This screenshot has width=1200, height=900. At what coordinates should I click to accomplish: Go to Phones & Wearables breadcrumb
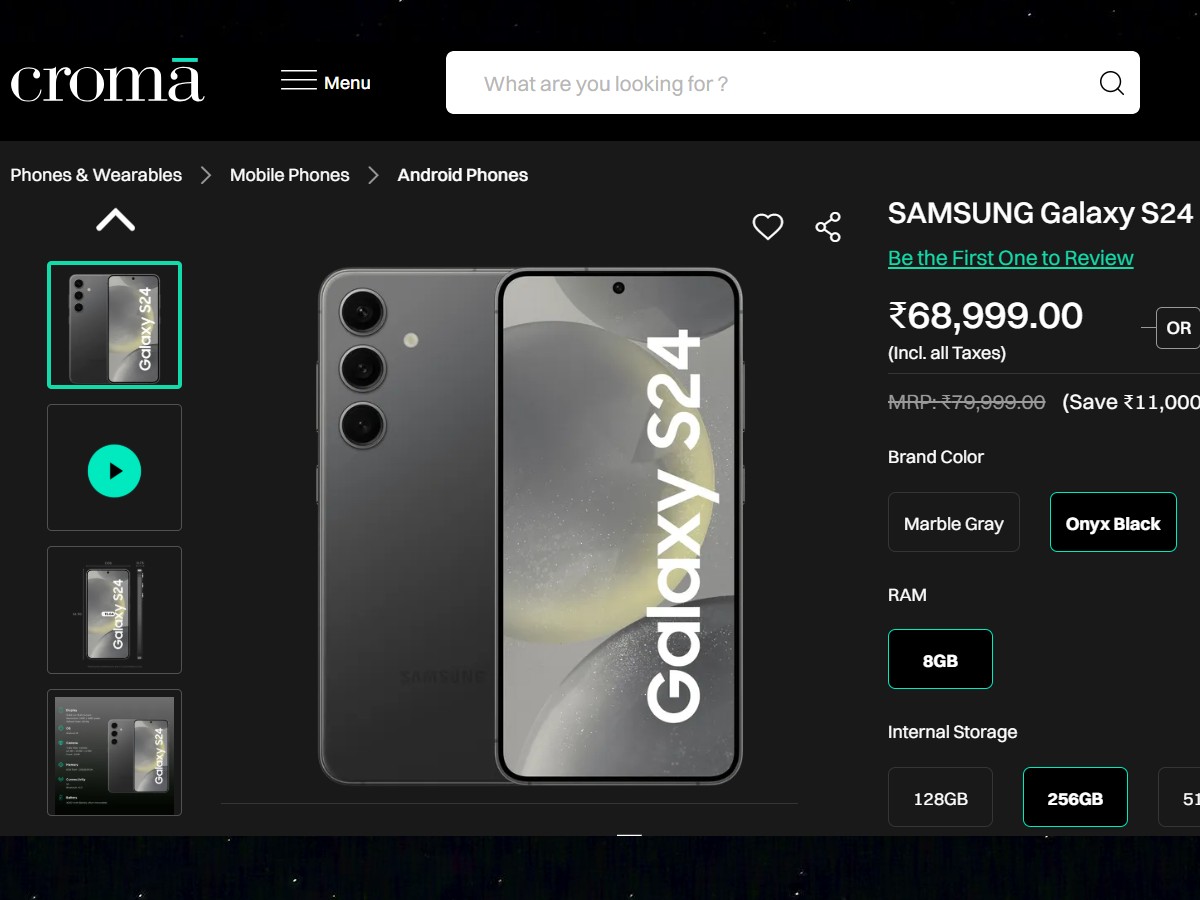(x=96, y=175)
